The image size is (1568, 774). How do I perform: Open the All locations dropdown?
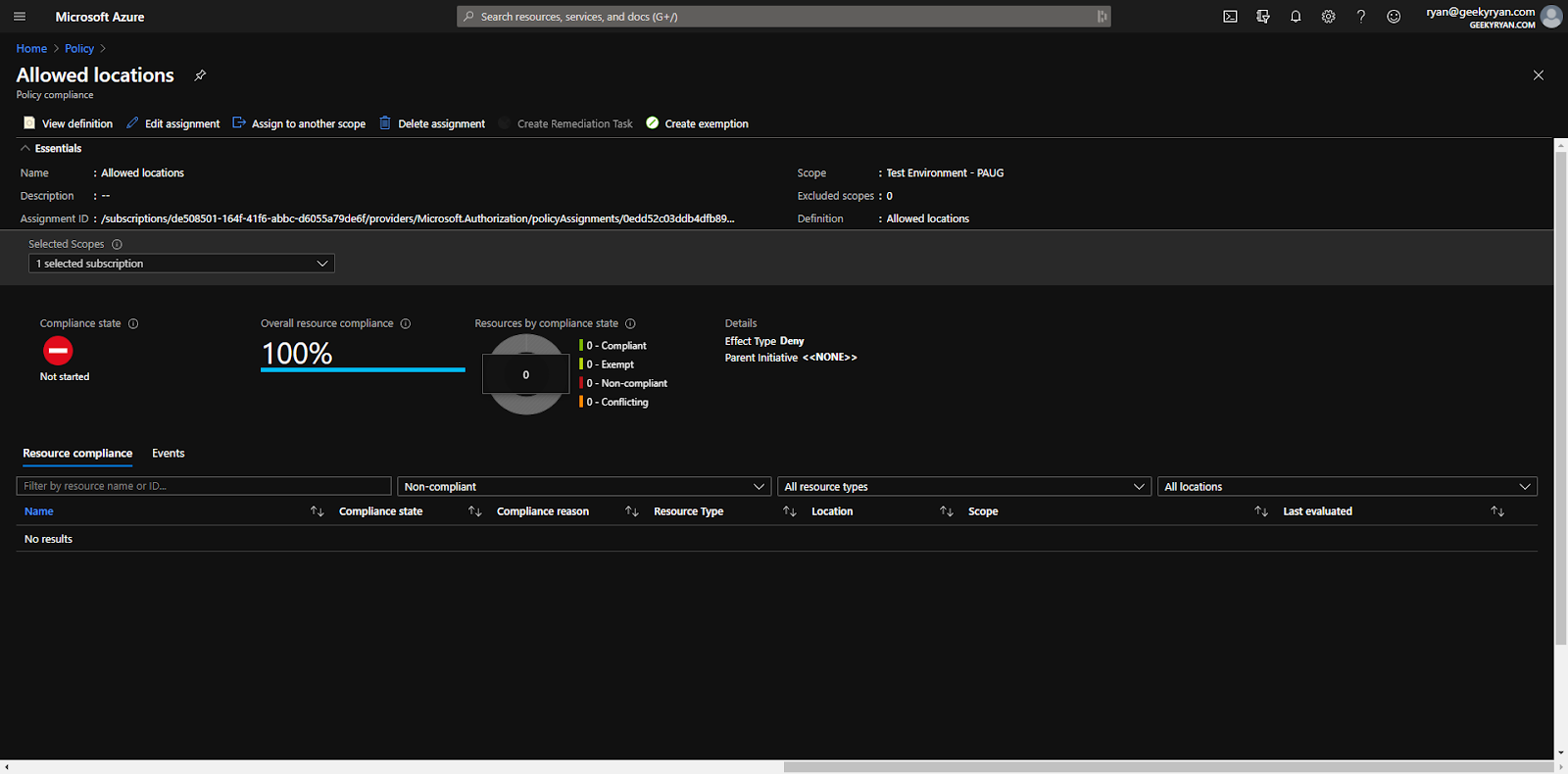pos(1347,486)
